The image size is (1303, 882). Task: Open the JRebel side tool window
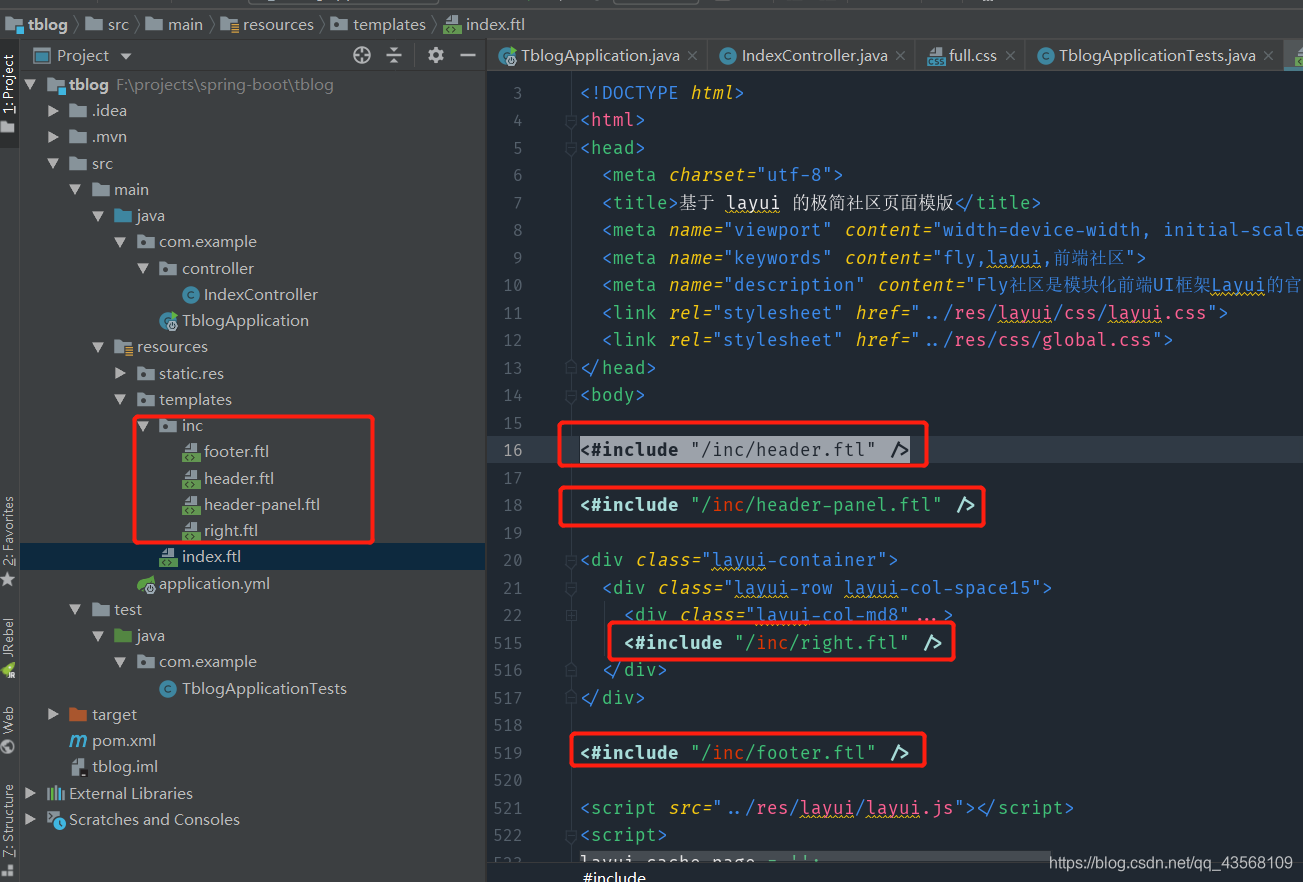pyautogui.click(x=9, y=648)
